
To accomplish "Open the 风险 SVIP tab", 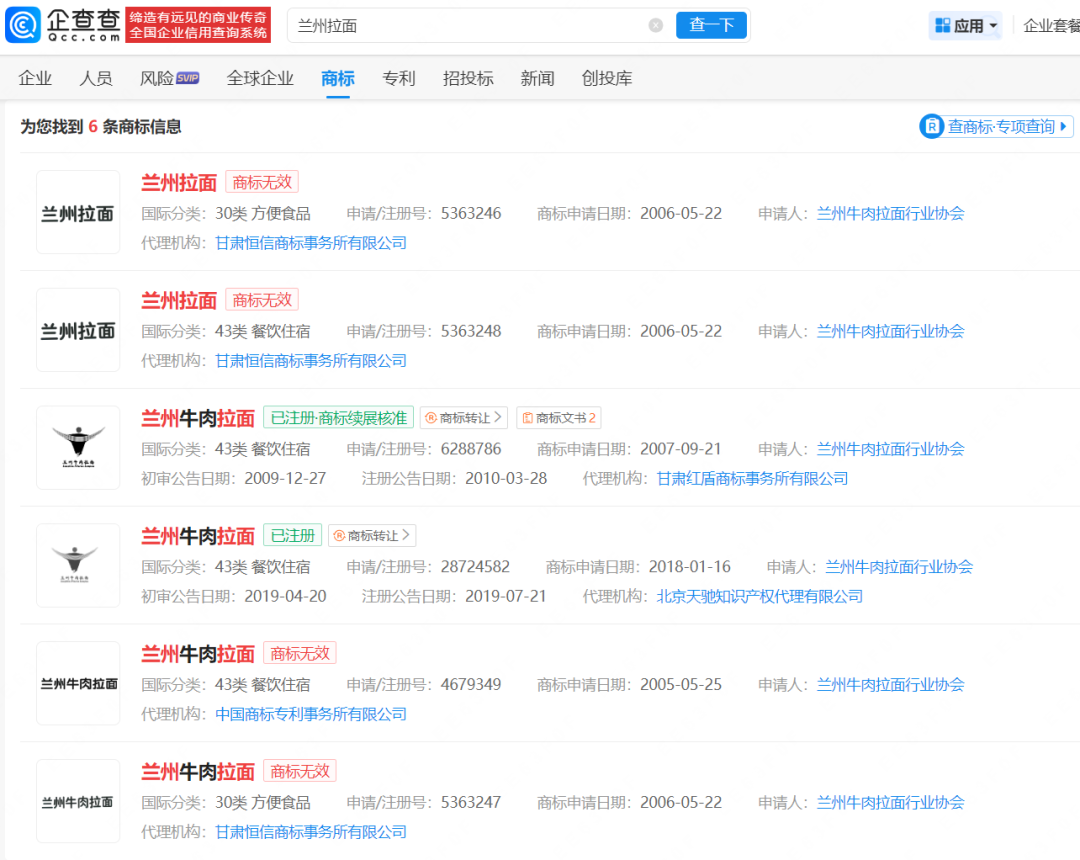I will tap(169, 78).
